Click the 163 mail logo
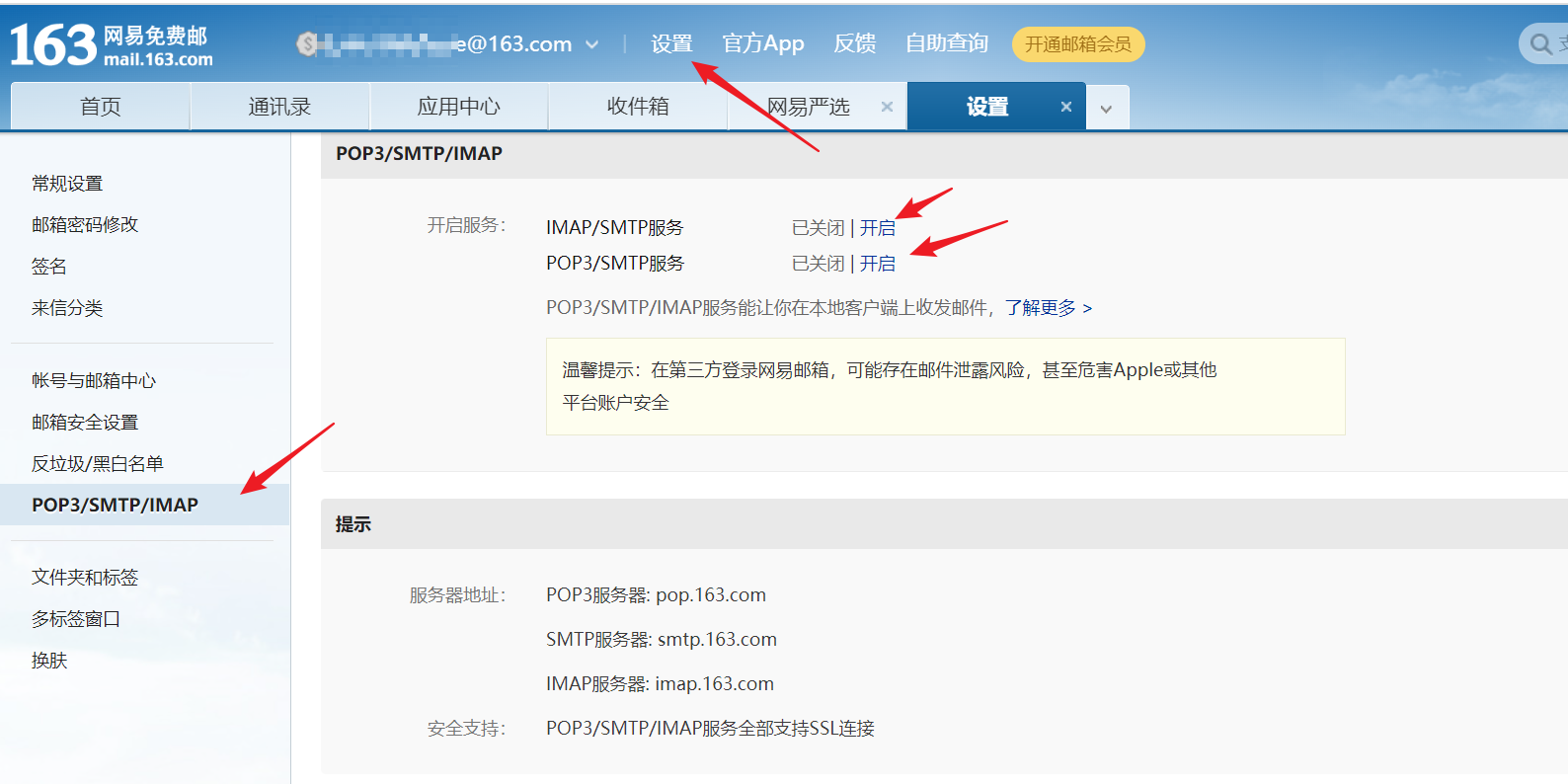The height and width of the screenshot is (784, 1568). (x=112, y=45)
